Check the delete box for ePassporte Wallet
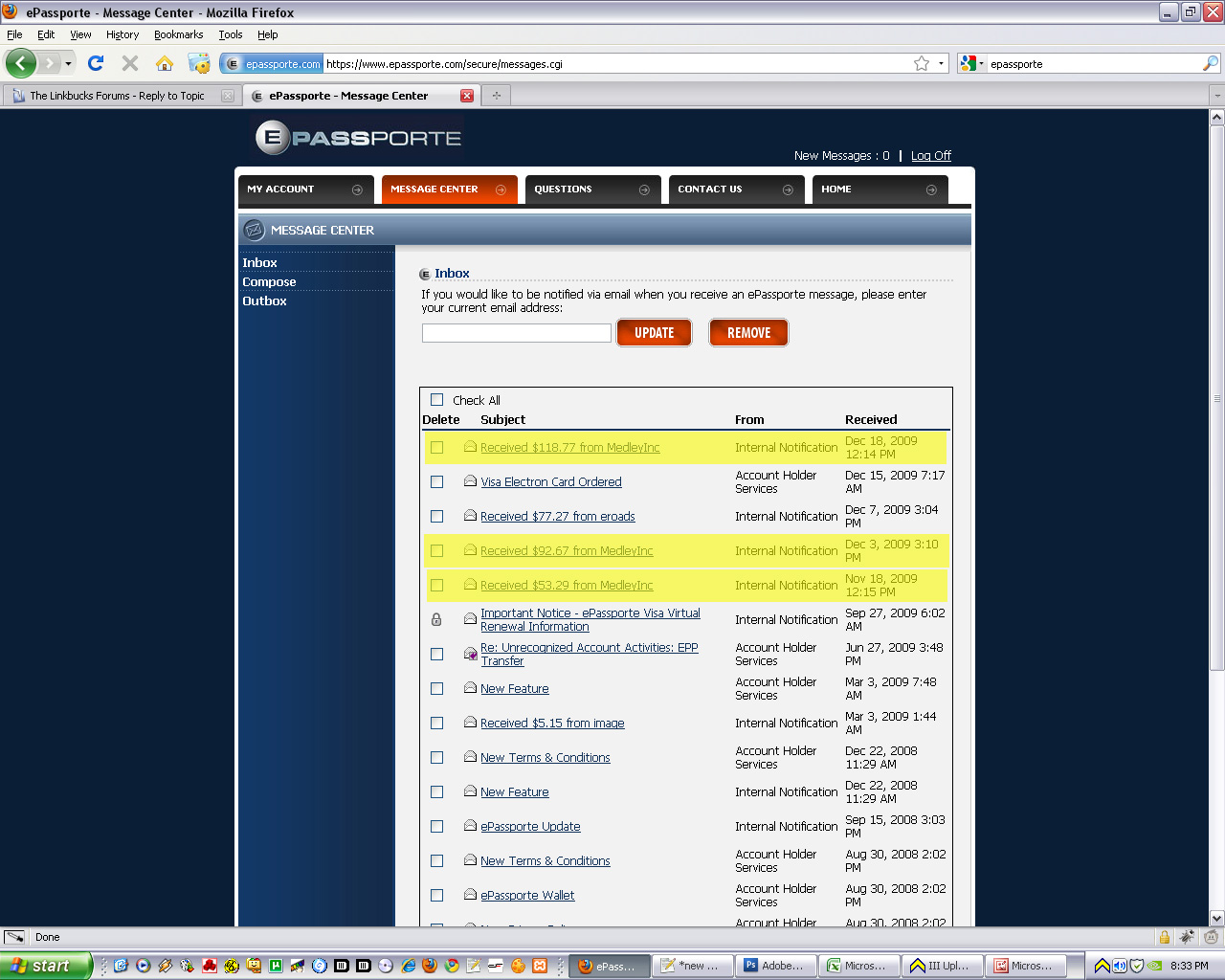The height and width of the screenshot is (980, 1225). tap(437, 895)
